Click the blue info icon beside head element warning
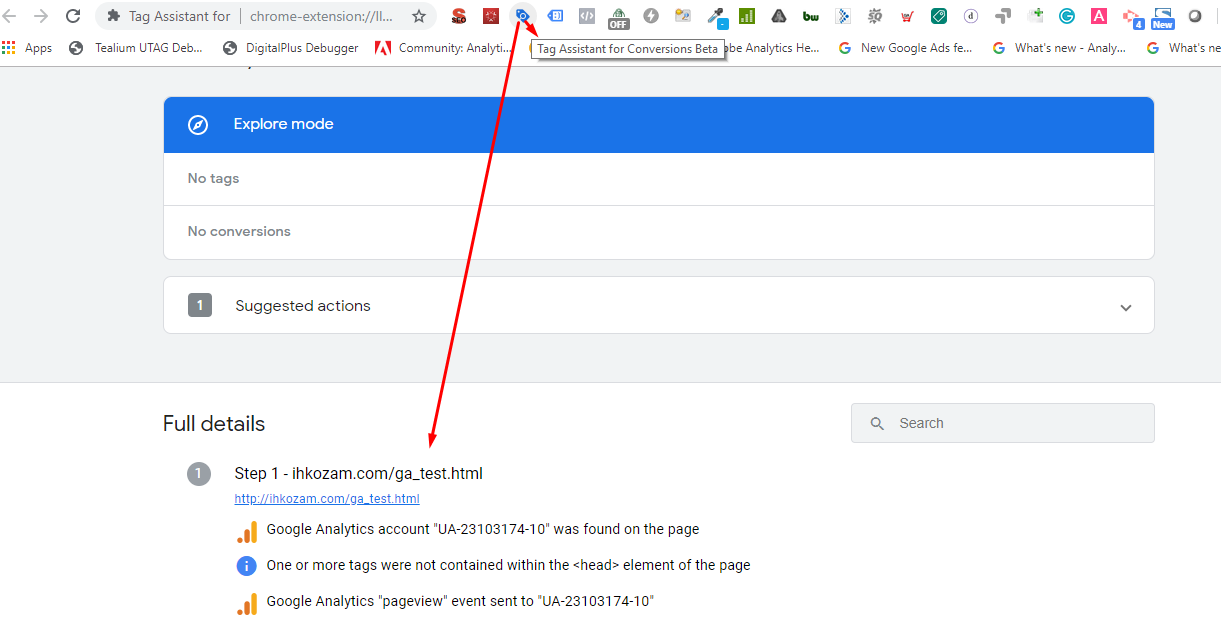The width and height of the screenshot is (1221, 635). pos(246,566)
